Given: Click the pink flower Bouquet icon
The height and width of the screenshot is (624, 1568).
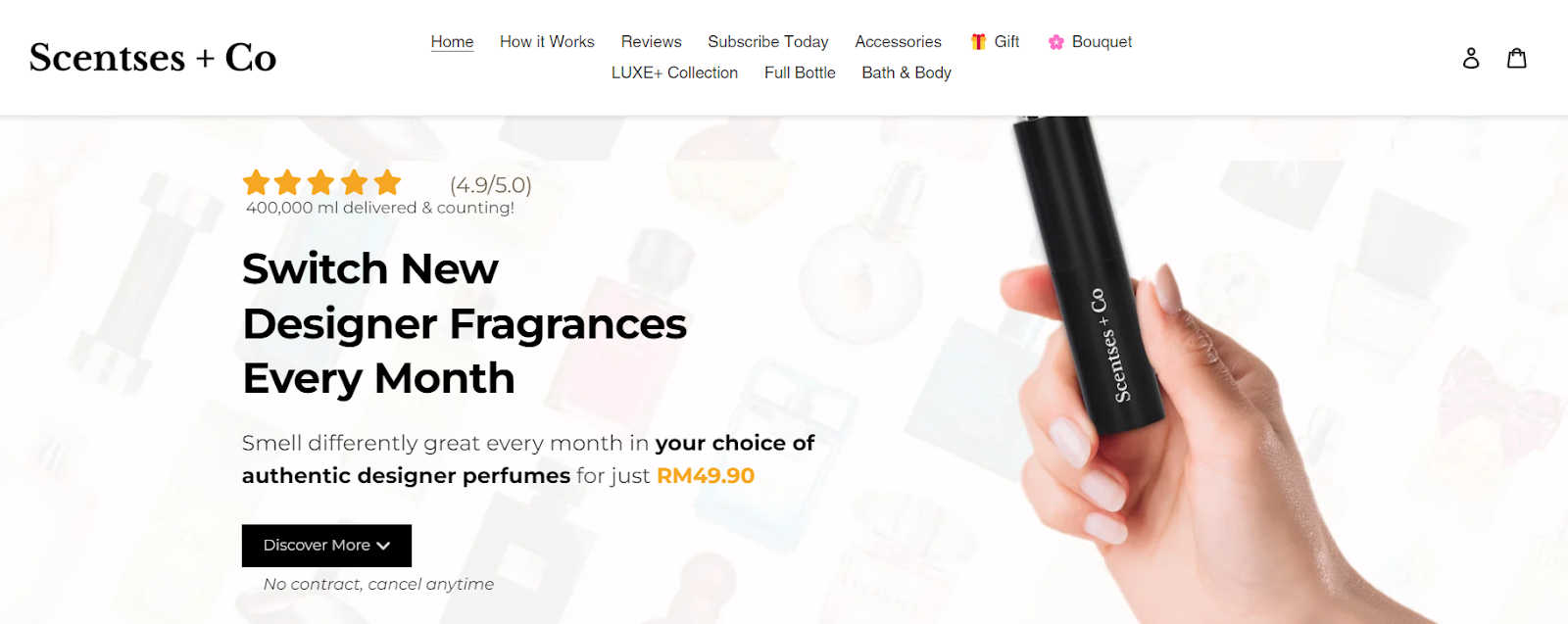Looking at the screenshot, I should click(x=1055, y=42).
